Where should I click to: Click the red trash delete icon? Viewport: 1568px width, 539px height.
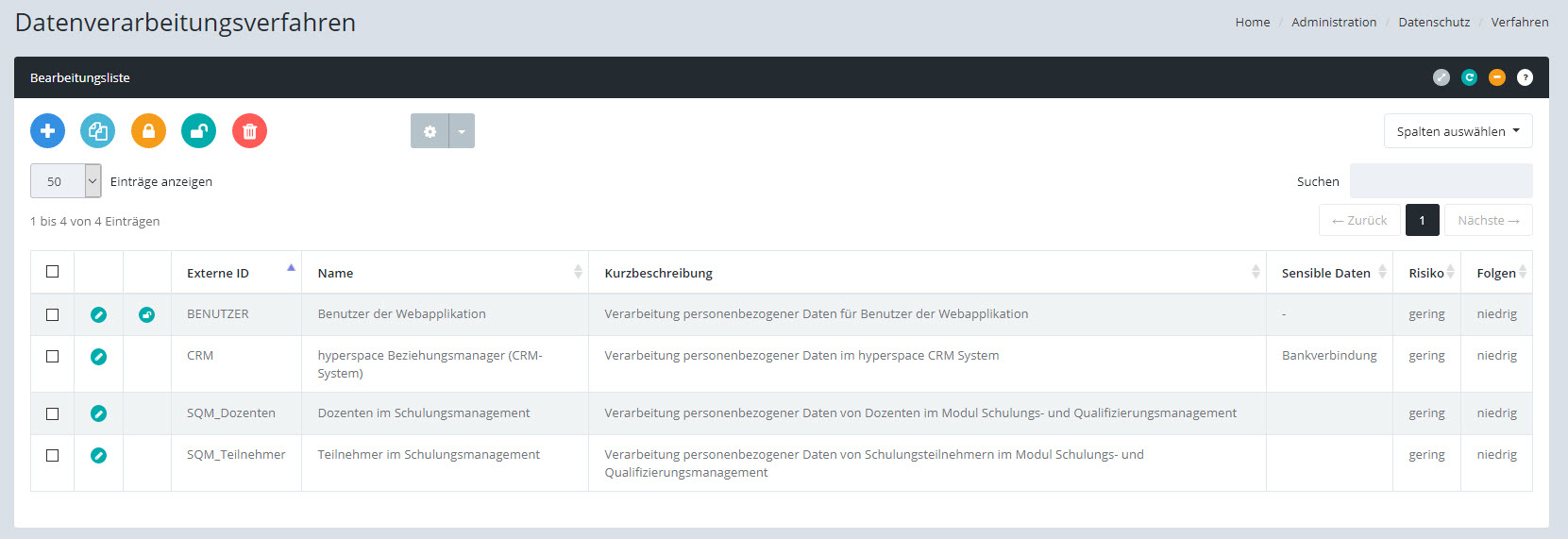click(x=249, y=131)
